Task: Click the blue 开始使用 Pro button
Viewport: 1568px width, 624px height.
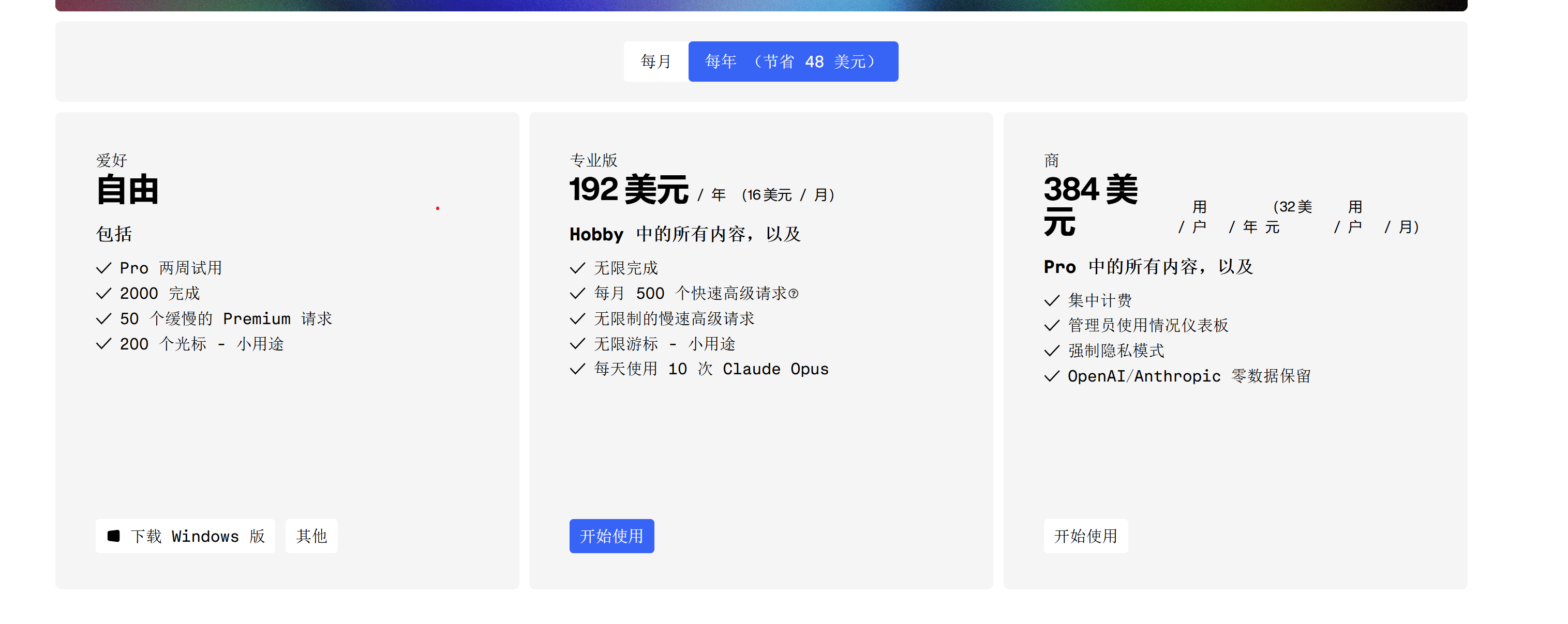Action: [x=611, y=536]
